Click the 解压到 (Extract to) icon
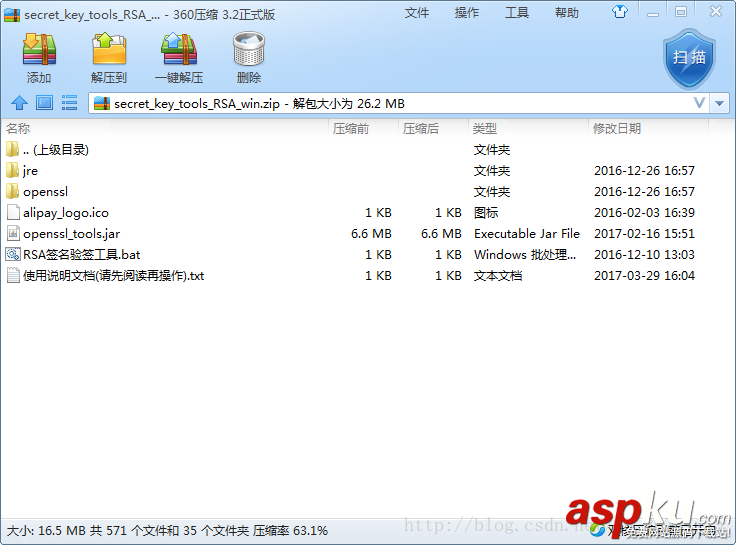The width and height of the screenshot is (736, 545). [109, 49]
